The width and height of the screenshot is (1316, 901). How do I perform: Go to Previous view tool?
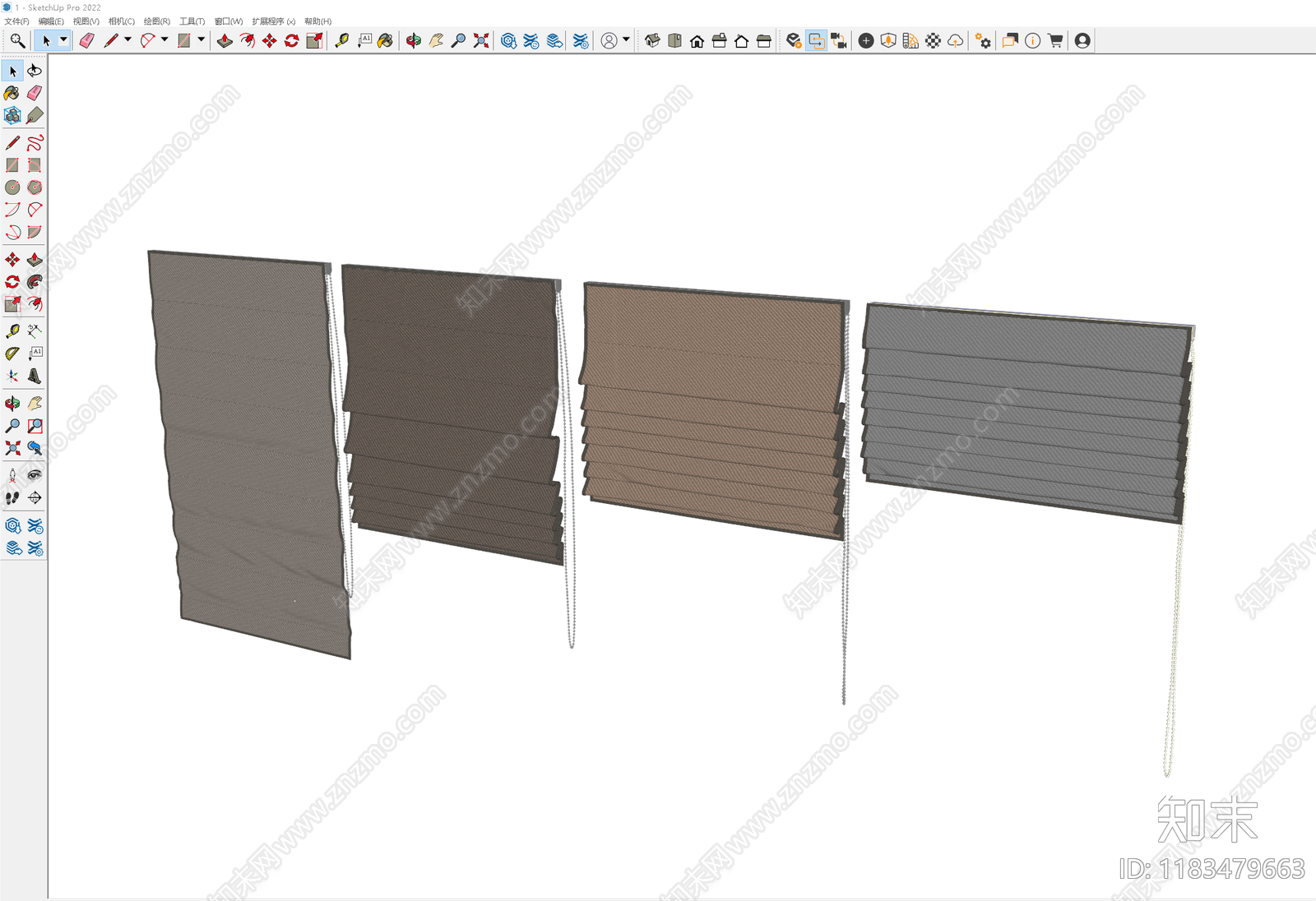[35, 448]
